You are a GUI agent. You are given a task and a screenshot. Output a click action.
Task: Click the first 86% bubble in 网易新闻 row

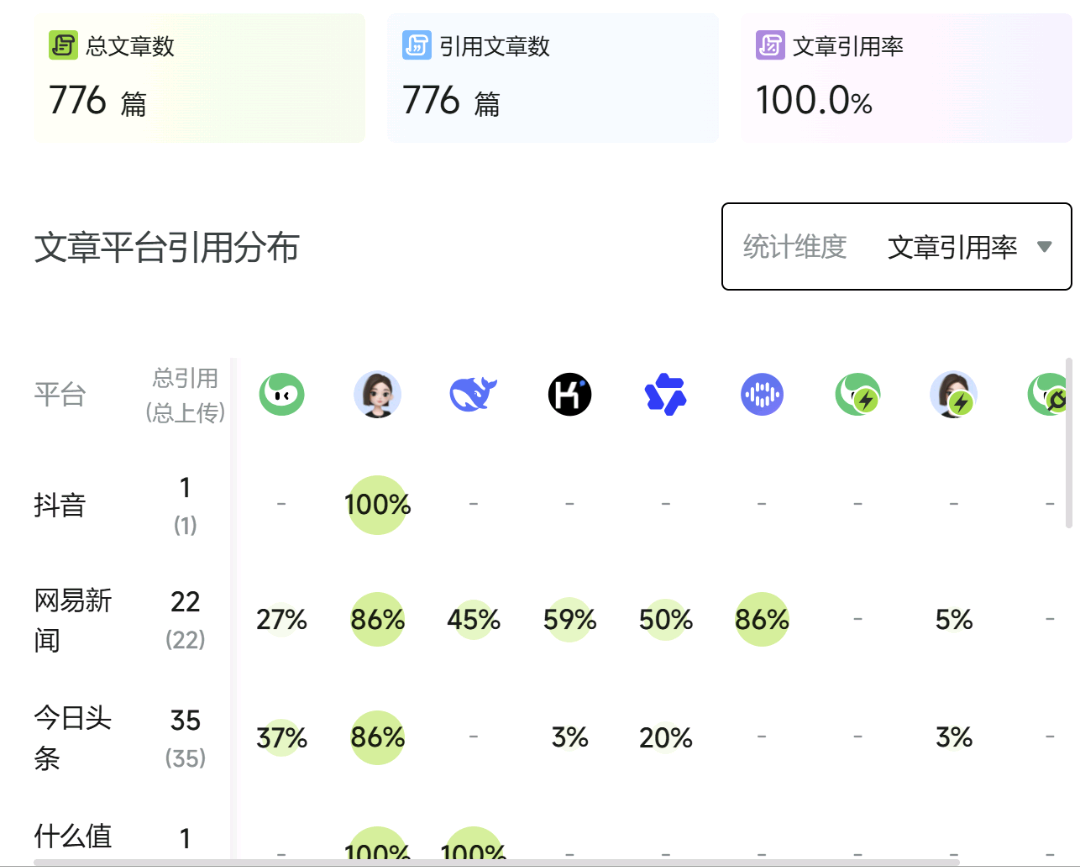pyautogui.click(x=377, y=620)
